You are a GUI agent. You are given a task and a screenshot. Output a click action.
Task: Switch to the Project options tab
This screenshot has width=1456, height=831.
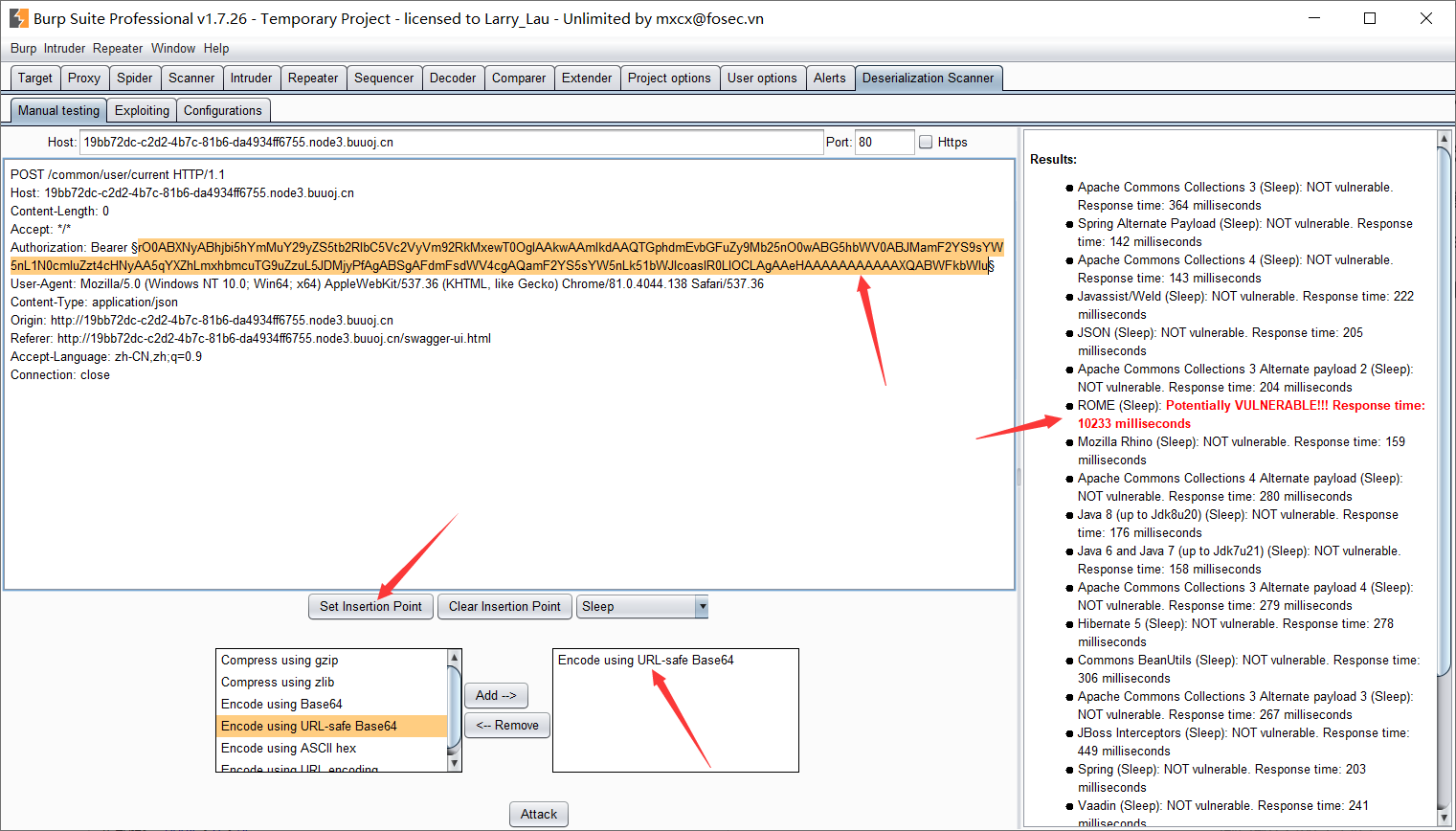(669, 79)
